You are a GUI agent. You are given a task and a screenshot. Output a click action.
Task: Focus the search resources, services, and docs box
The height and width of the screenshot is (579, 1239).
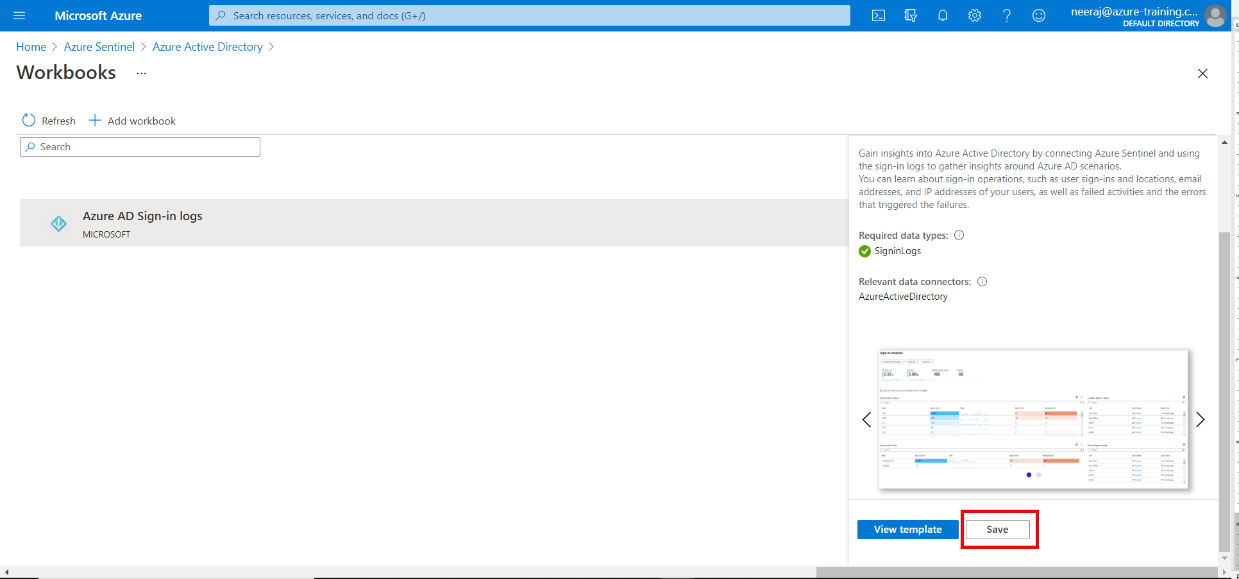(x=529, y=16)
